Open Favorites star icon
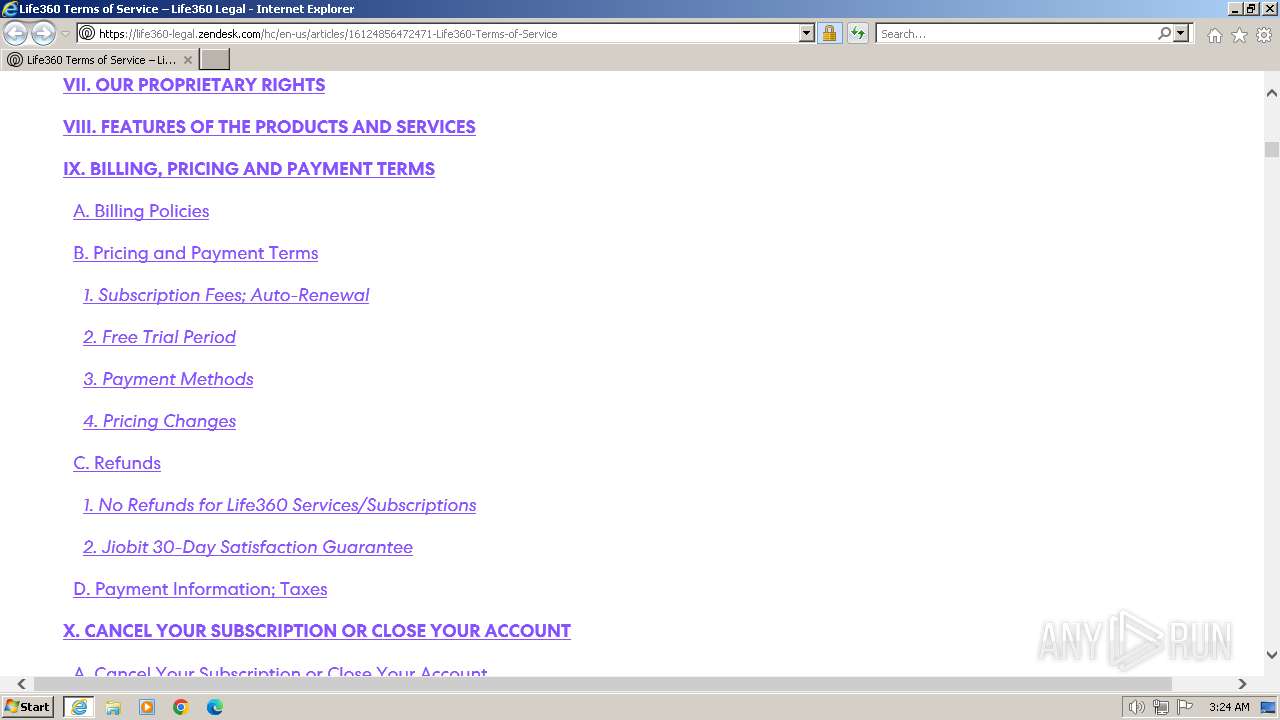The image size is (1280, 720). [1239, 35]
